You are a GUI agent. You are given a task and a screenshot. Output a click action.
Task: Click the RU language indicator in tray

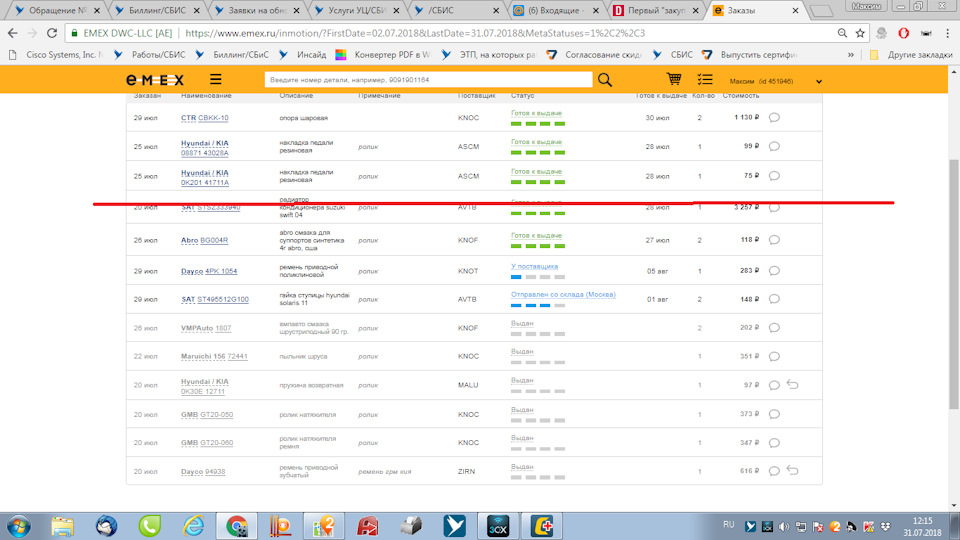tap(729, 525)
